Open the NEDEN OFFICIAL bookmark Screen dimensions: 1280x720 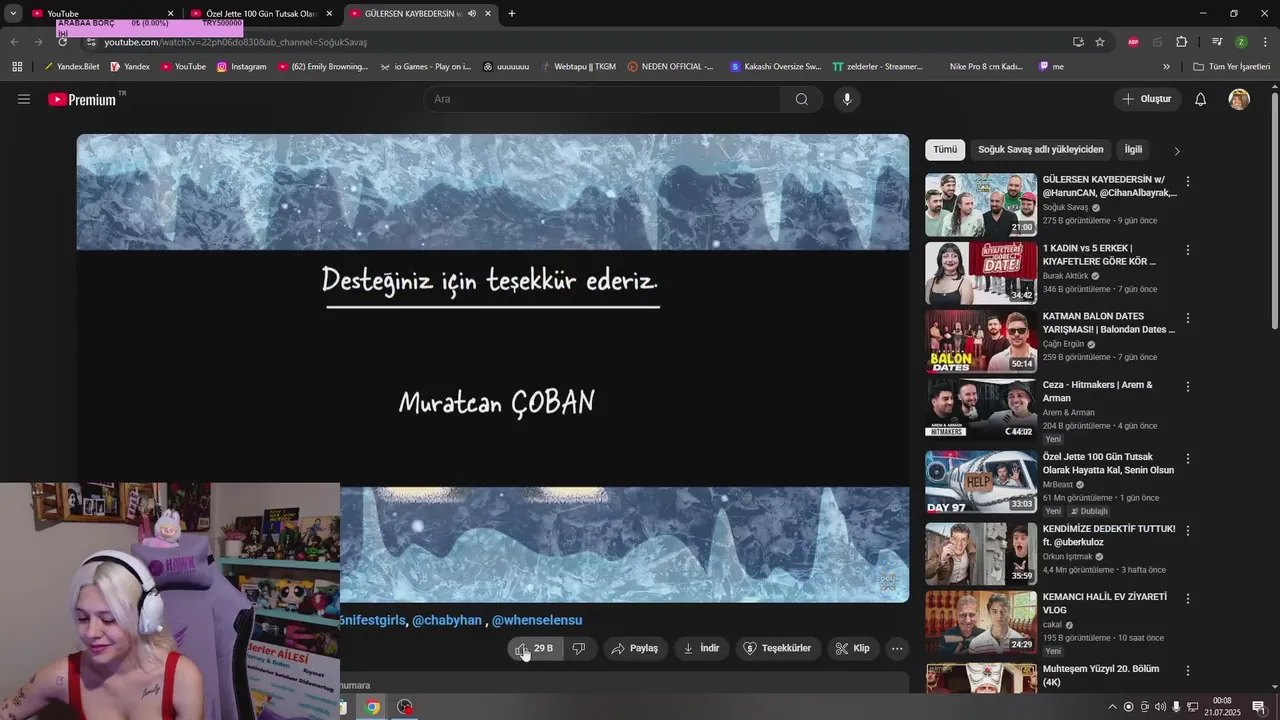671,67
